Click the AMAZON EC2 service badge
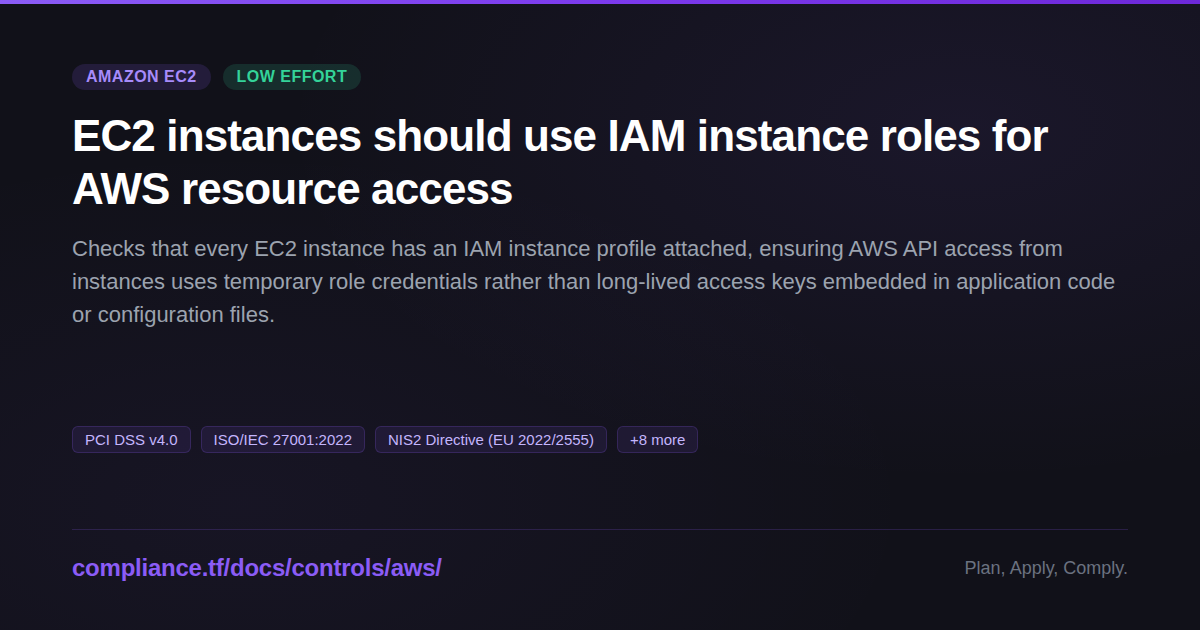The height and width of the screenshot is (630, 1200). tap(141, 77)
